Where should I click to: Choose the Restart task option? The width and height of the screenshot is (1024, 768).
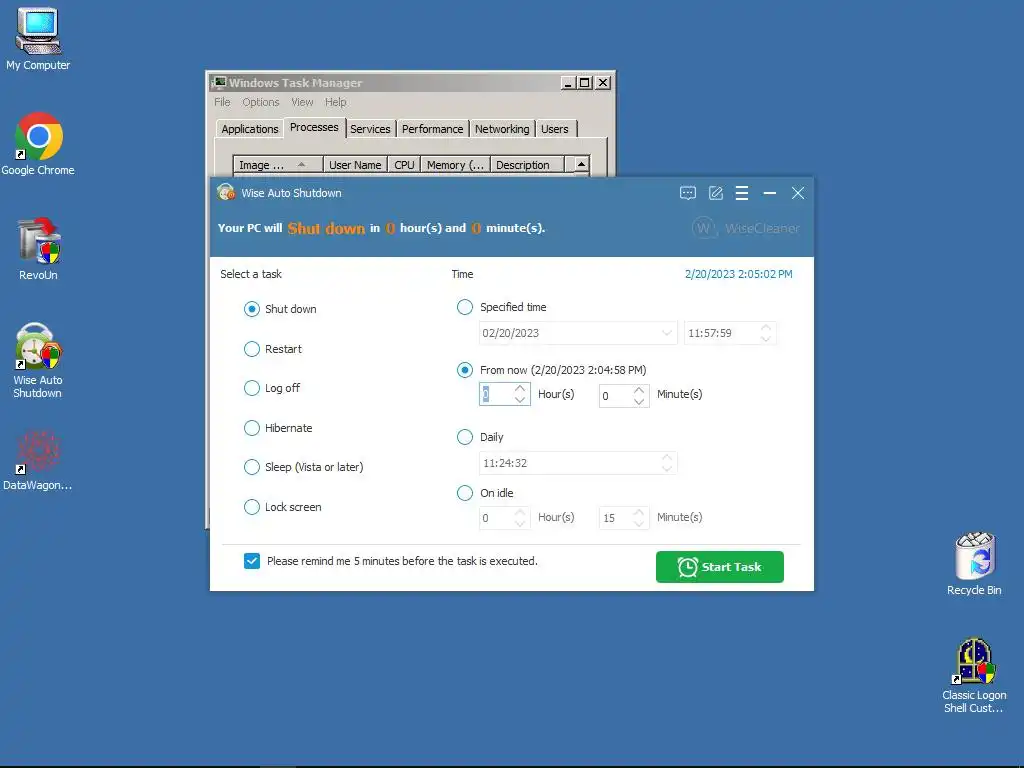tap(251, 349)
